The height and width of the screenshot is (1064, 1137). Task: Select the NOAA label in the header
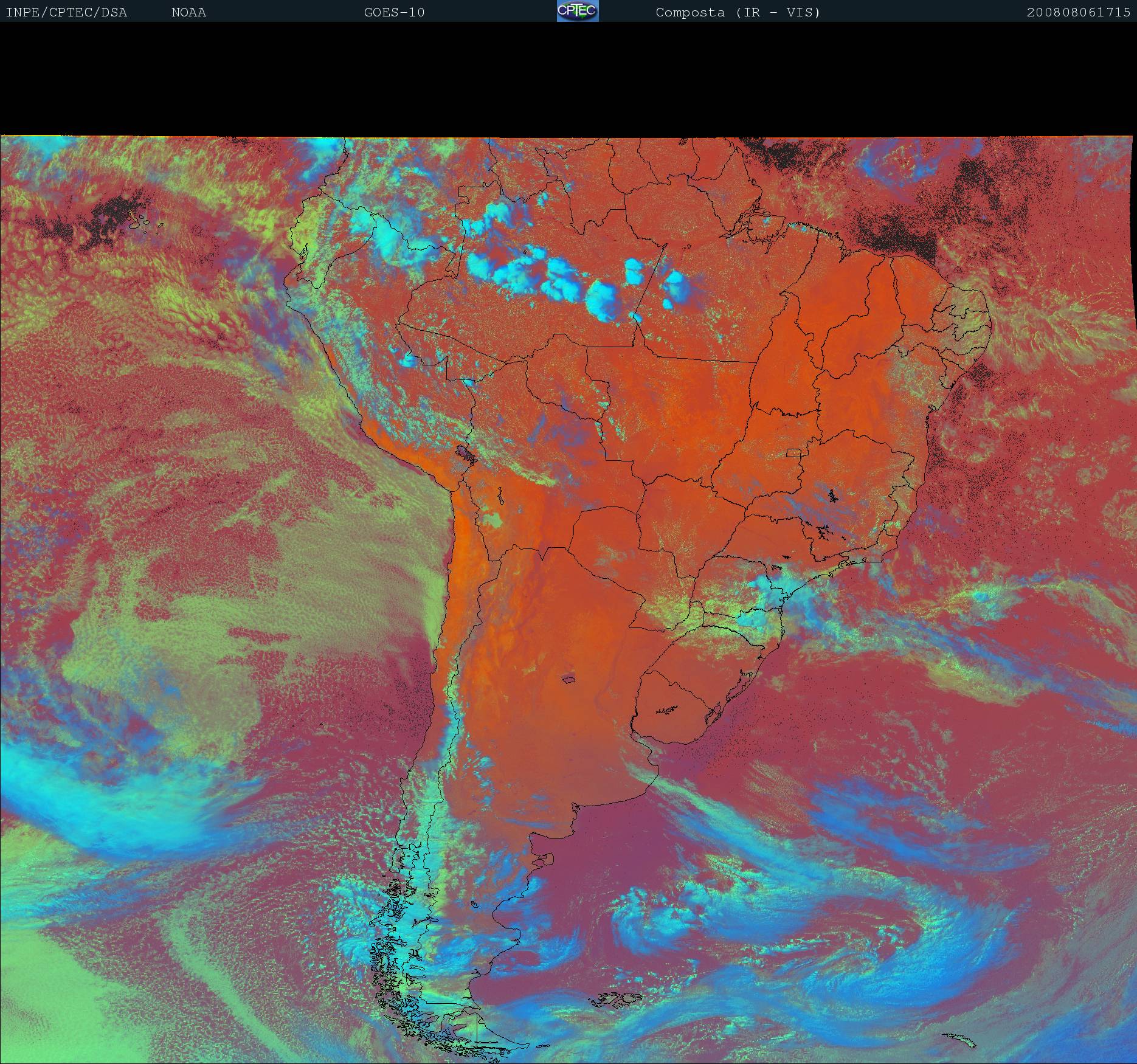pyautogui.click(x=189, y=13)
